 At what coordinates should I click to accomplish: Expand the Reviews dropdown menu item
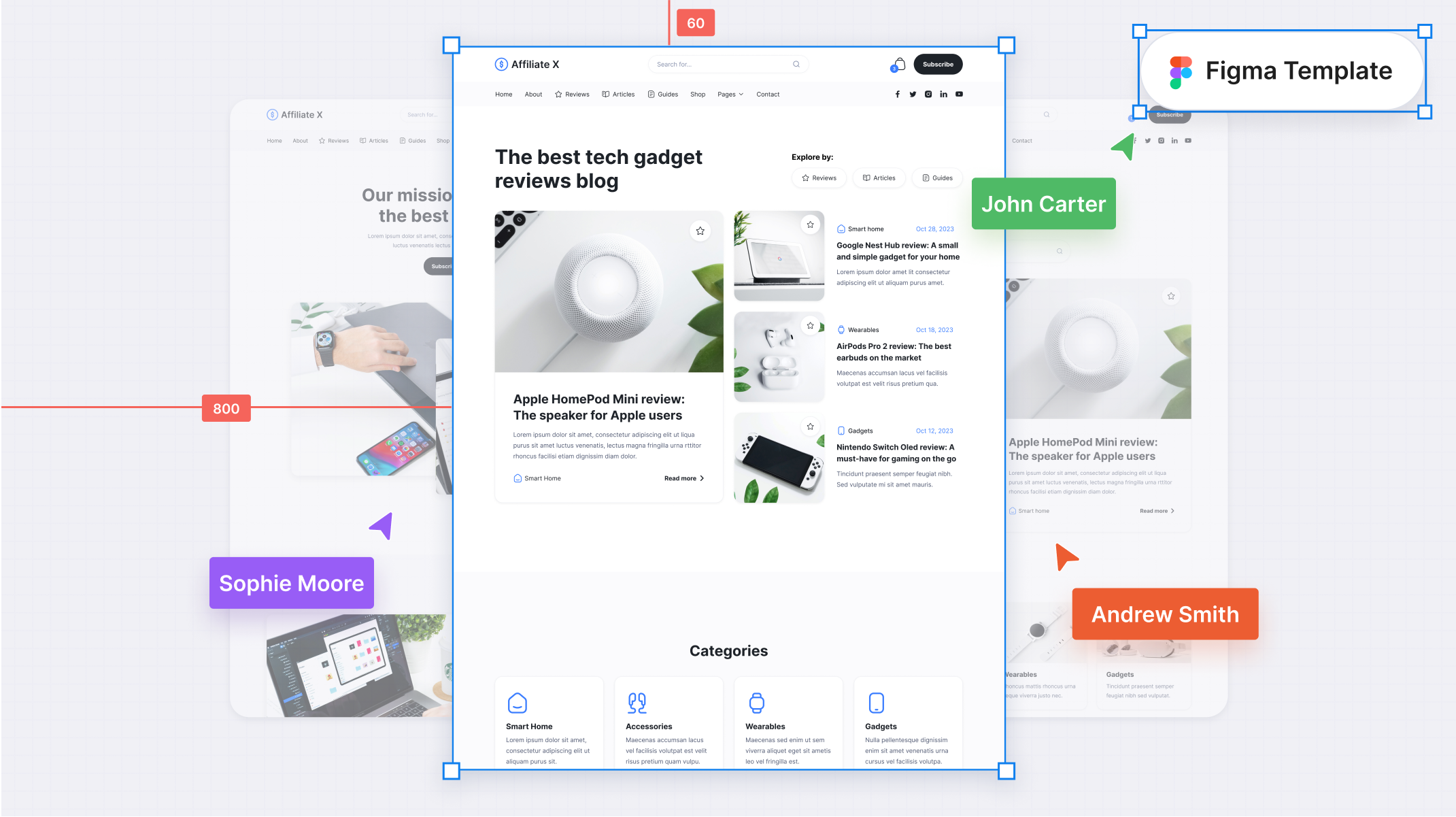tap(576, 94)
